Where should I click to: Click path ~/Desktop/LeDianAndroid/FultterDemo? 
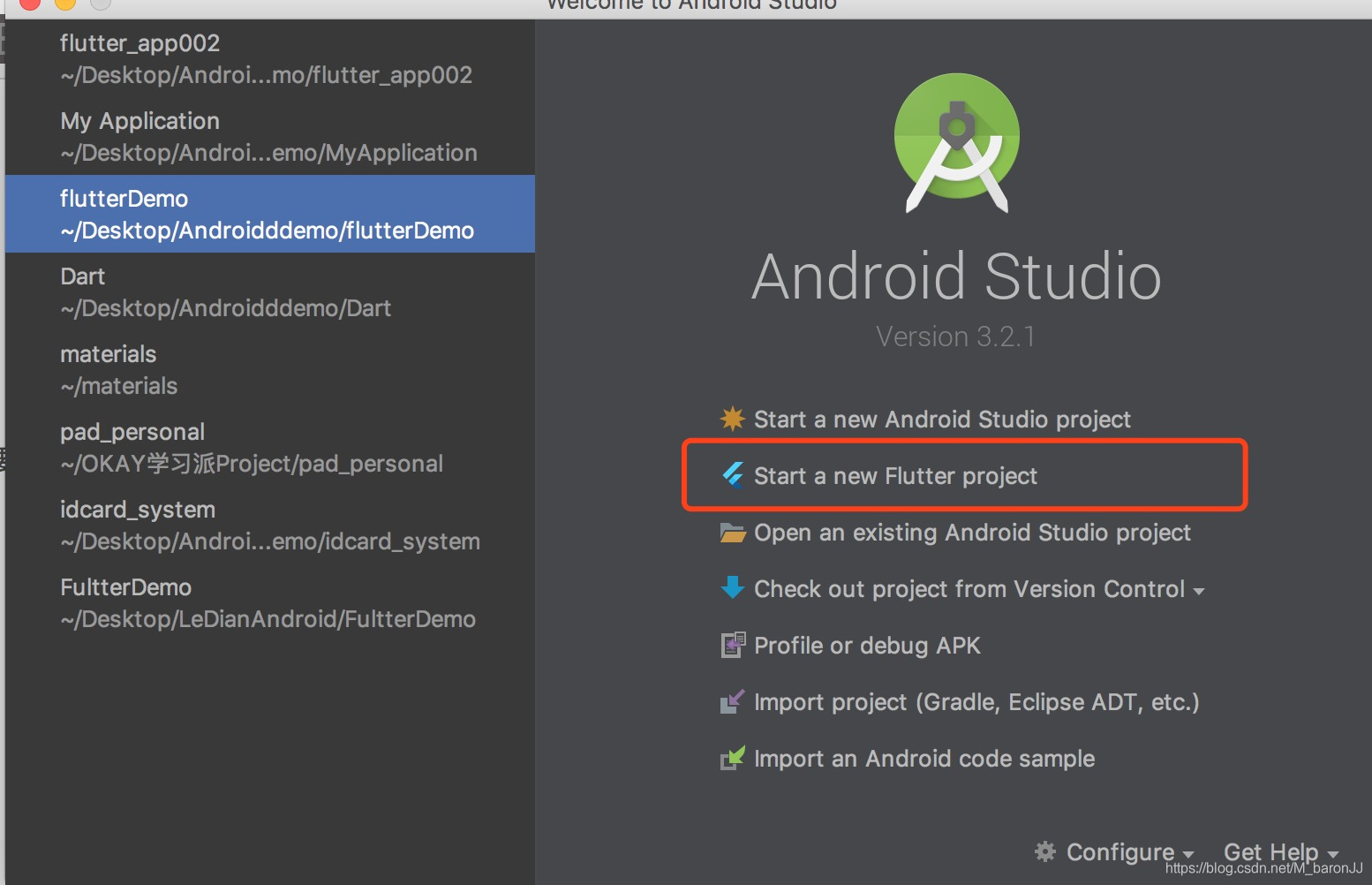click(268, 619)
